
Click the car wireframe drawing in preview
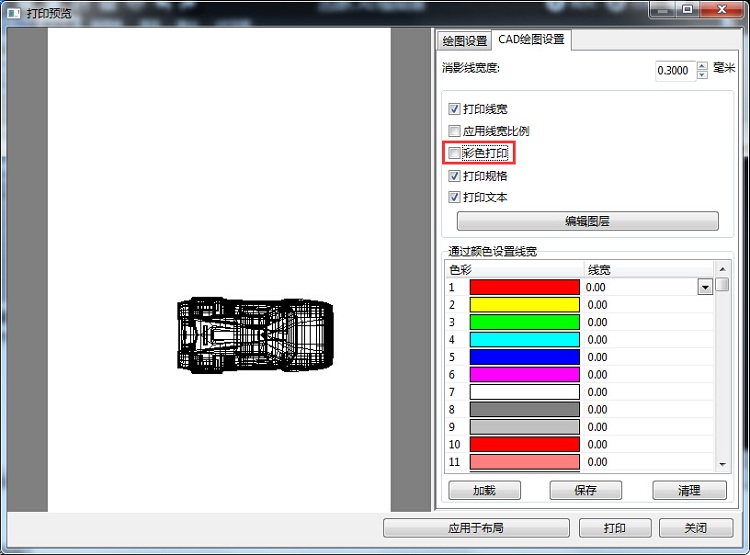(255, 334)
